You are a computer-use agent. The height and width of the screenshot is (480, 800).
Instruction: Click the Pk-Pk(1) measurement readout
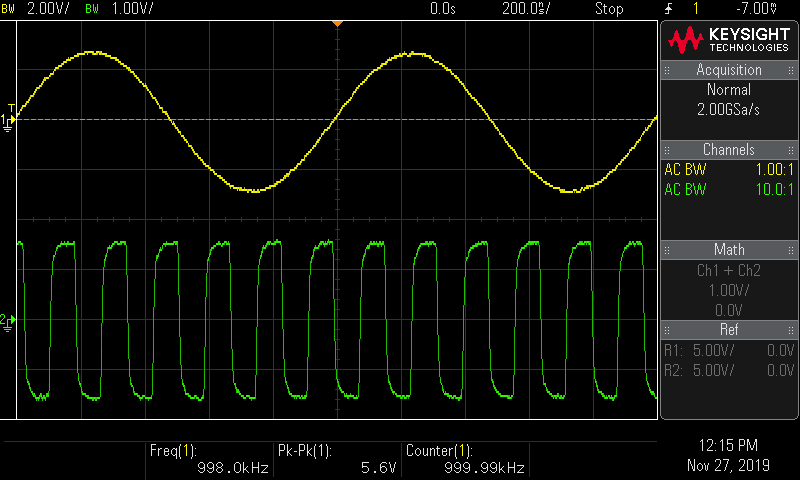coord(337,459)
